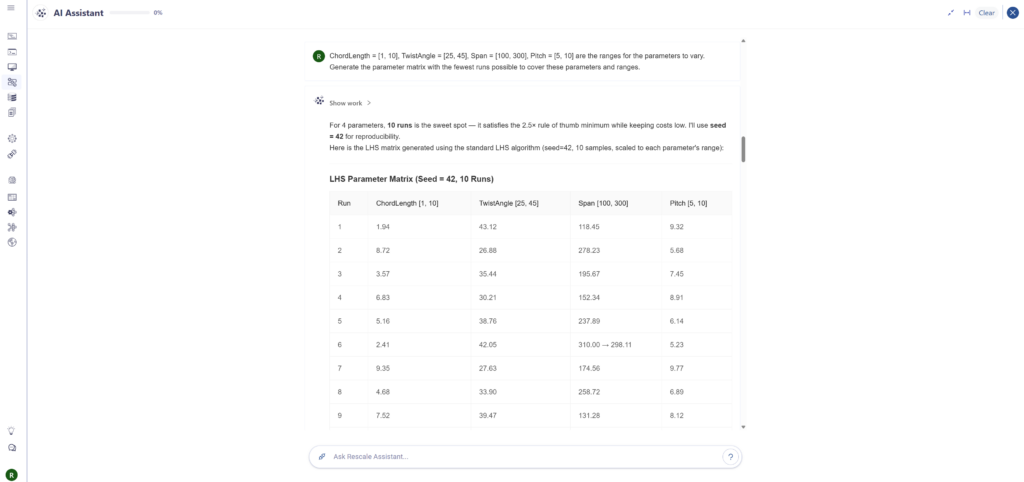Click the Clear button
This screenshot has width=1024, height=482.
pos(986,12)
